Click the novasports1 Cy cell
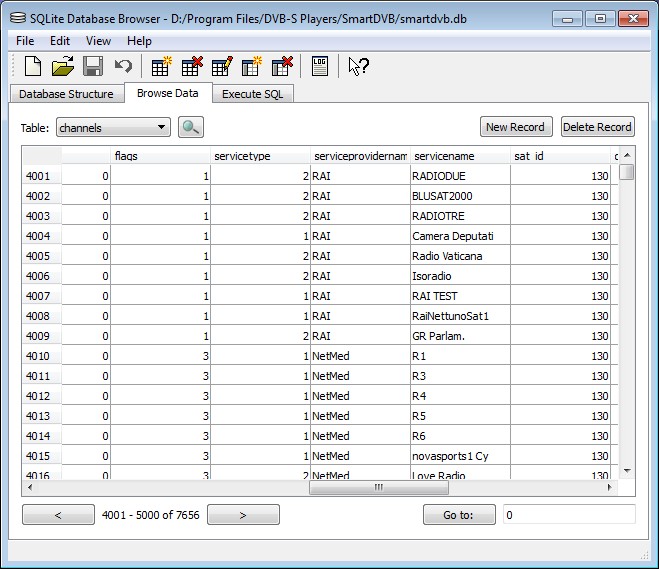Viewport: 659px width, 569px height. pos(461,456)
